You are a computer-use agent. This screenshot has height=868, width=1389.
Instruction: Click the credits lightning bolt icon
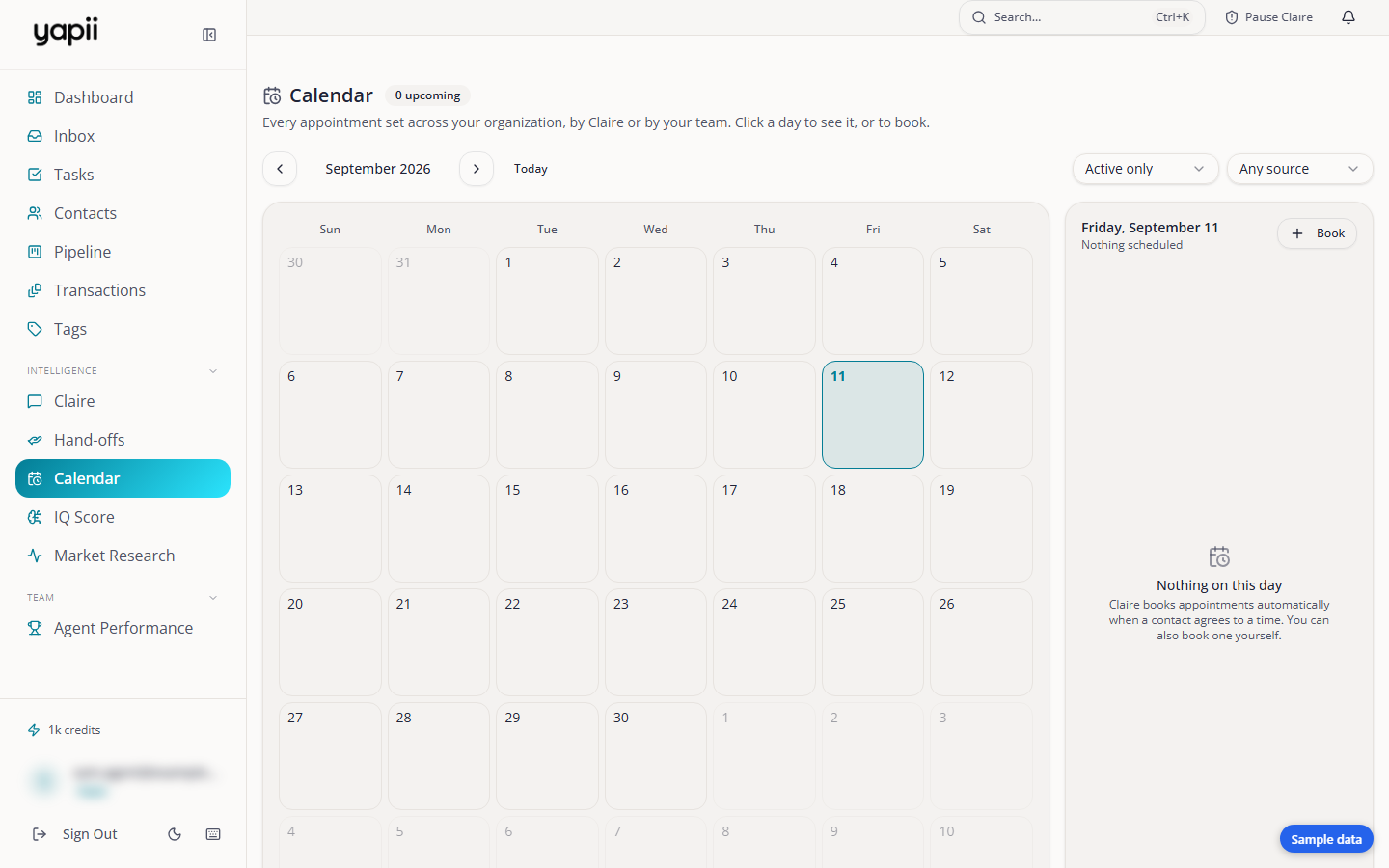point(34,730)
